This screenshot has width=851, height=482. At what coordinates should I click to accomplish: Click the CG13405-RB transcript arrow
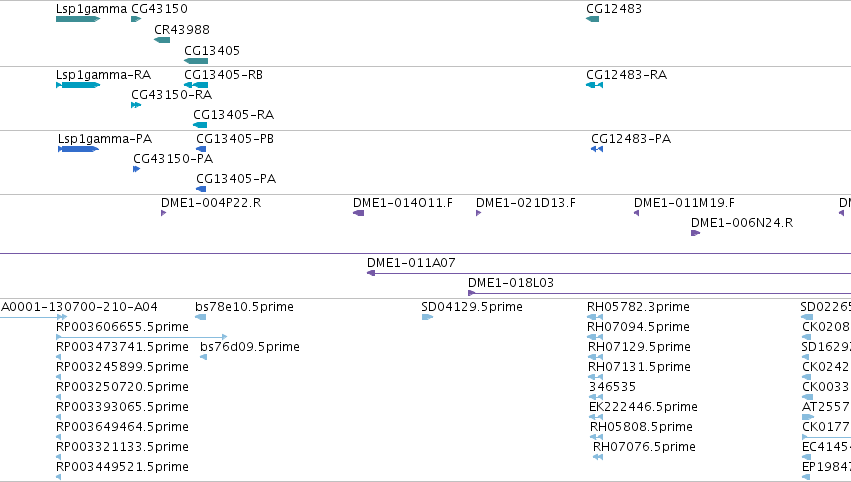click(x=196, y=85)
